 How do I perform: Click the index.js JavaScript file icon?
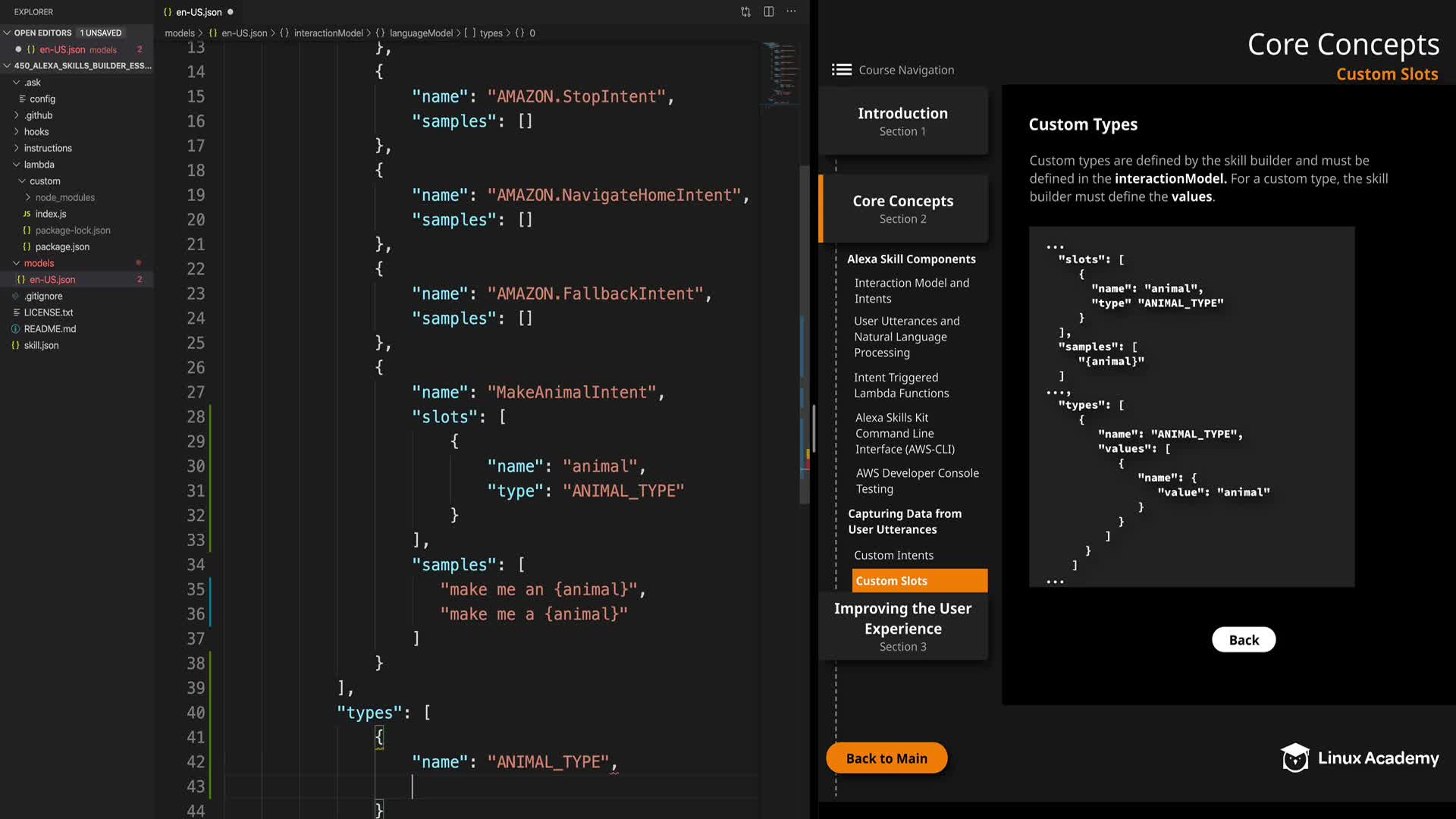click(x=27, y=214)
